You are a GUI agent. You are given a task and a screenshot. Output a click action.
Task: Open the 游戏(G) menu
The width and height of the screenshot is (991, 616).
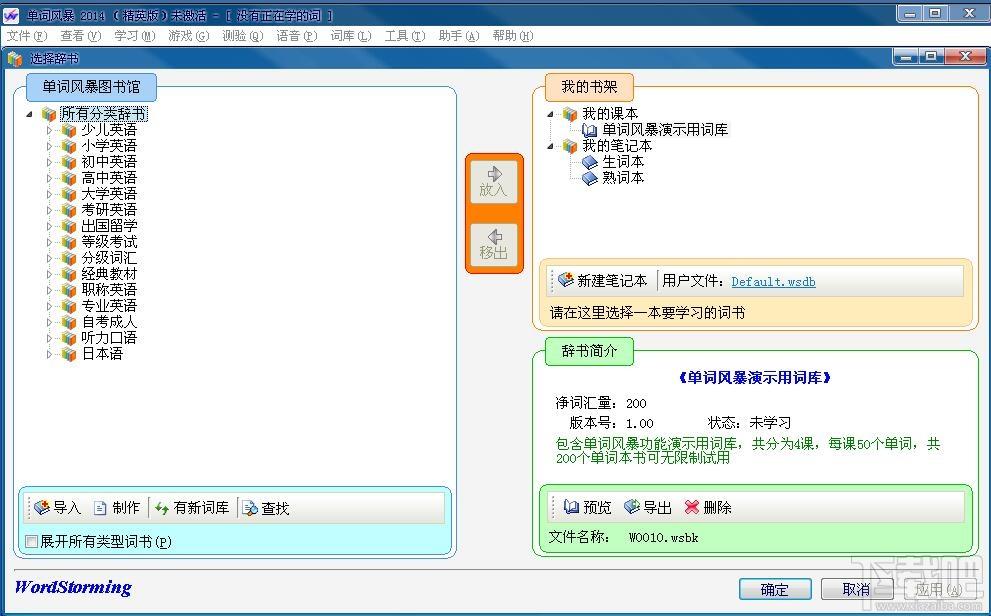[x=188, y=36]
